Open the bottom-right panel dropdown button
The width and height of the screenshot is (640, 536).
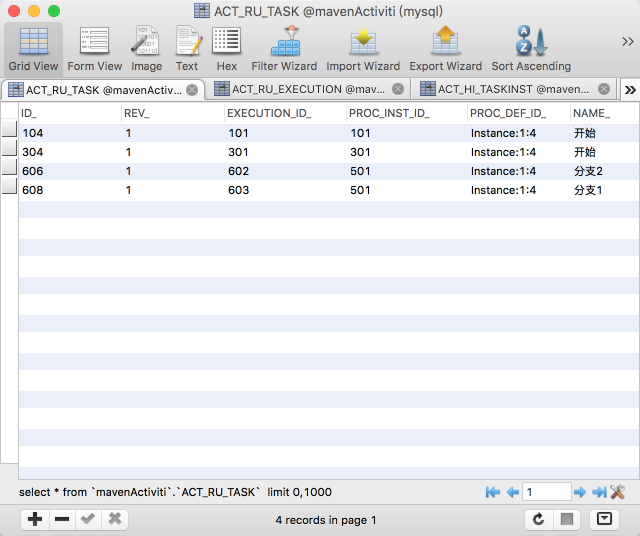[x=604, y=519]
